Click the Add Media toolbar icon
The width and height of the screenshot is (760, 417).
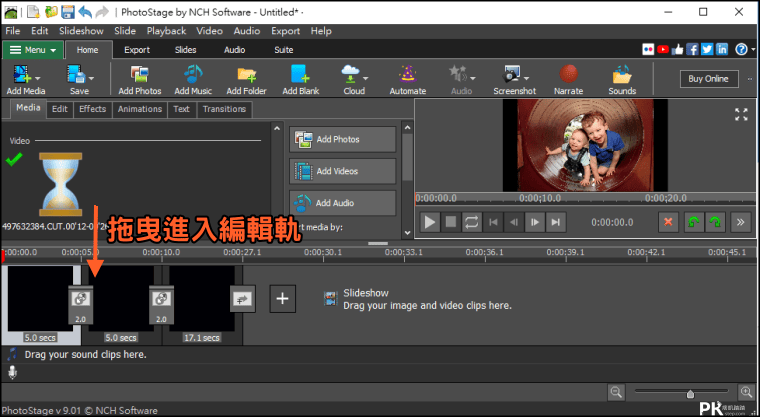click(22, 74)
